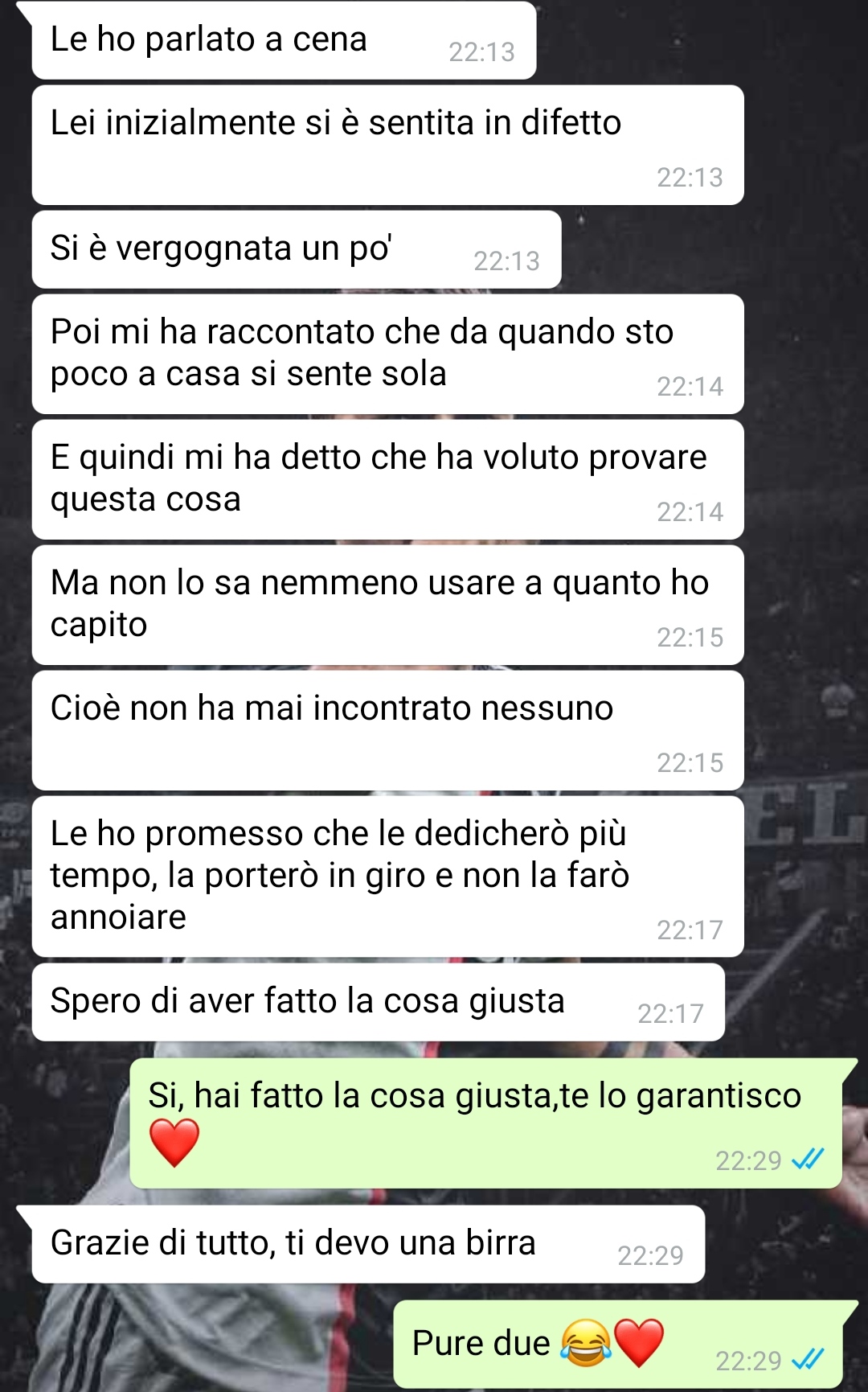
Task: Tap the 'ha voluto provare questa cosa' bubble
Action: point(387,479)
